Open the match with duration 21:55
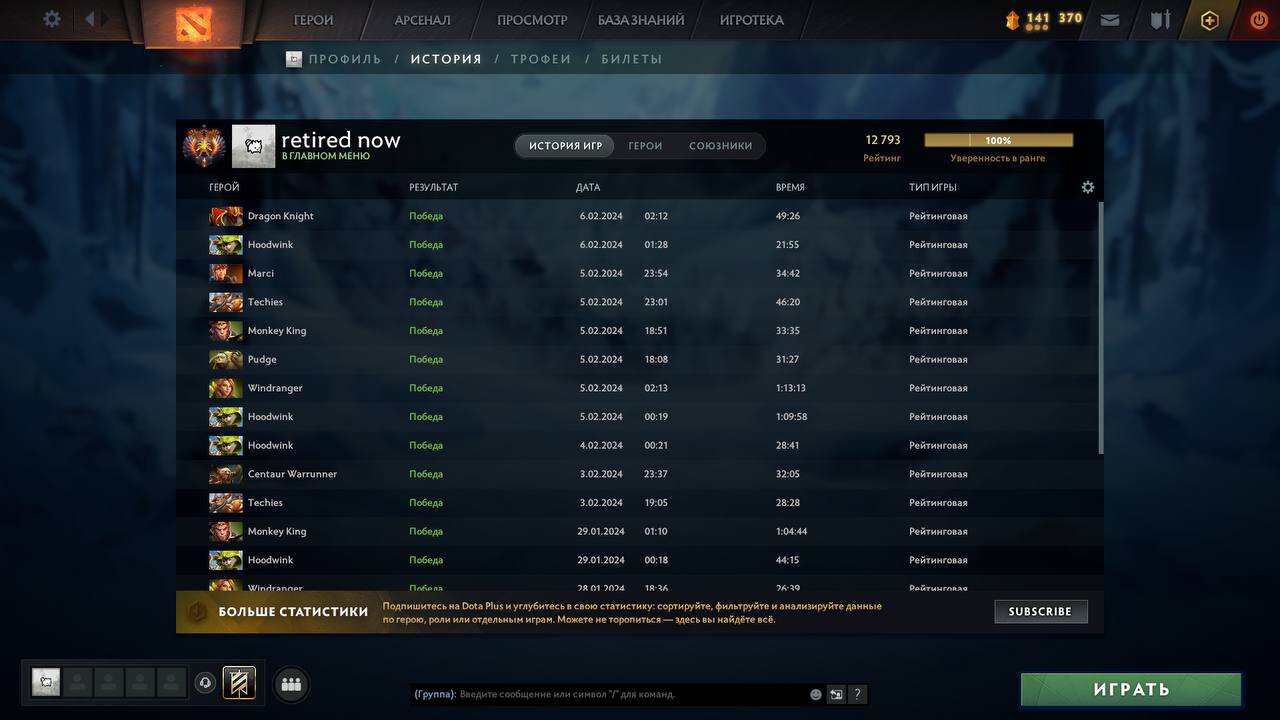 pos(640,245)
